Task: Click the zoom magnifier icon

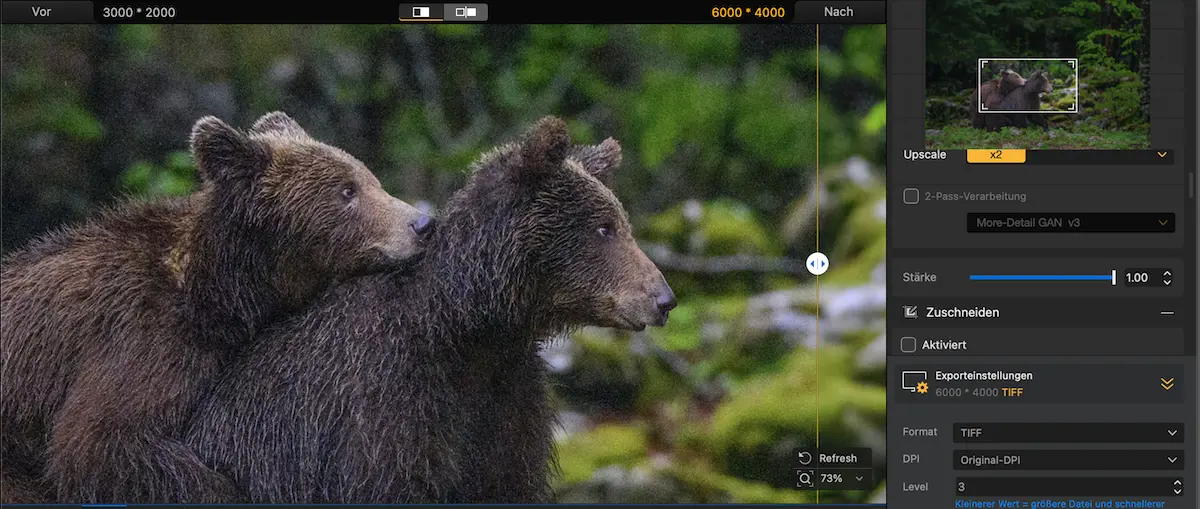Action: (805, 479)
